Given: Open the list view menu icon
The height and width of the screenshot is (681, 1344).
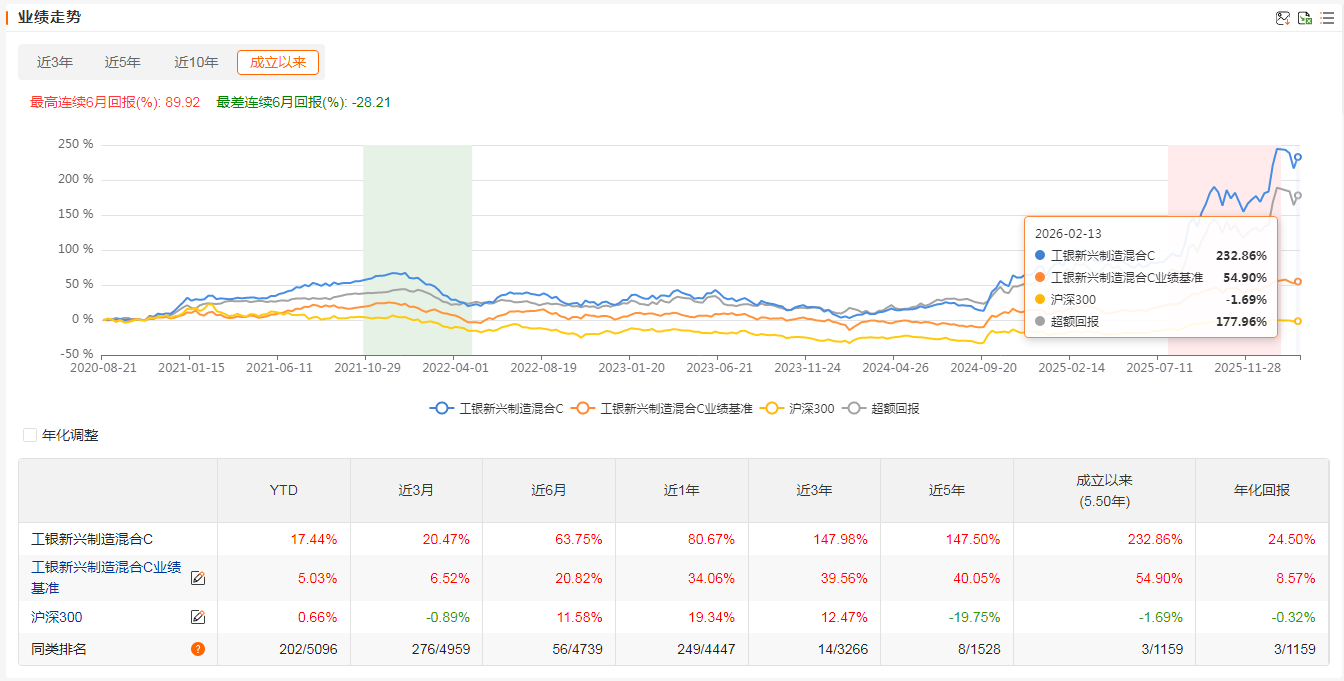Looking at the screenshot, I should pos(1327,18).
